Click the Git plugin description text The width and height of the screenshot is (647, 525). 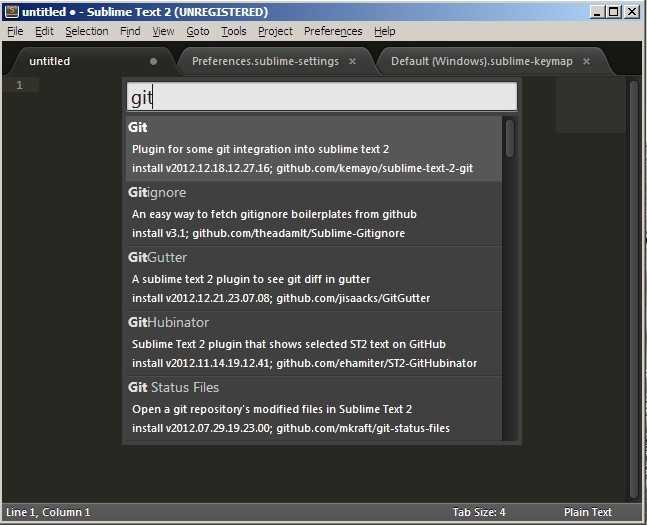260,149
